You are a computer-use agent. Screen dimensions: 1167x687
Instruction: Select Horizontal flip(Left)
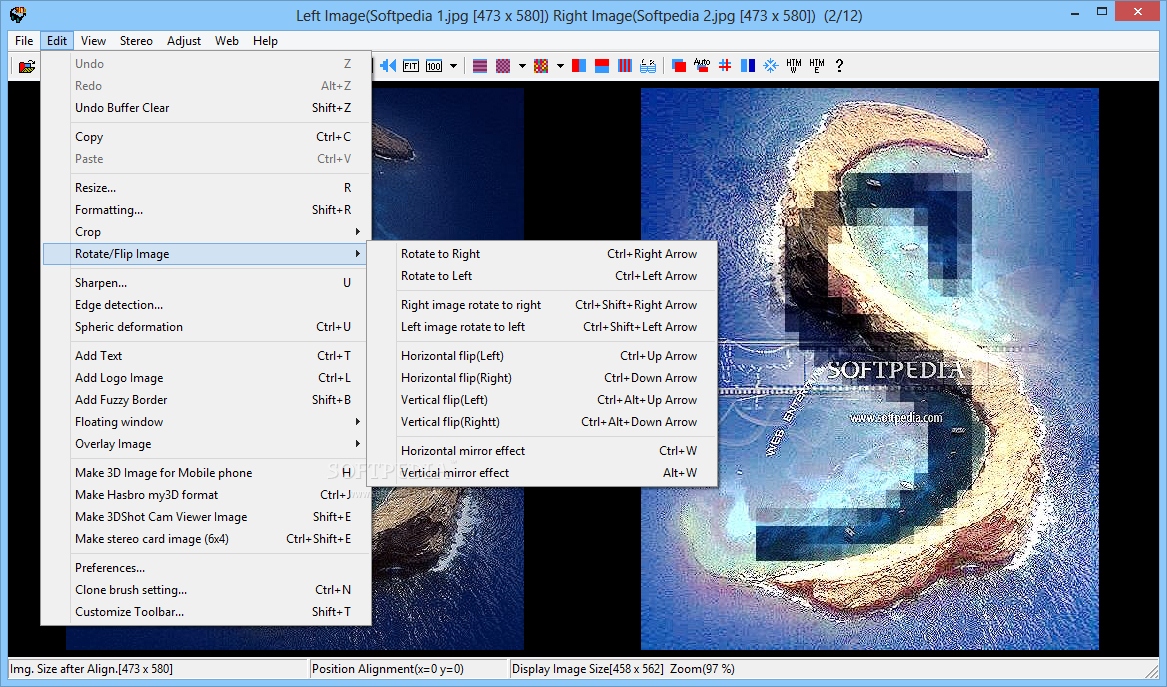point(543,356)
